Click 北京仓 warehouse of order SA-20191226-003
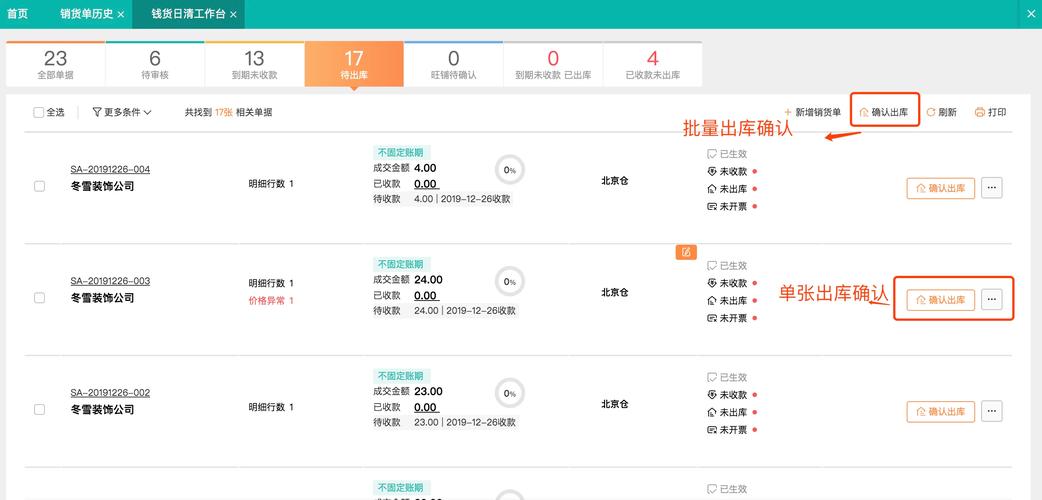Screen dimensions: 1042x500 (x=615, y=292)
